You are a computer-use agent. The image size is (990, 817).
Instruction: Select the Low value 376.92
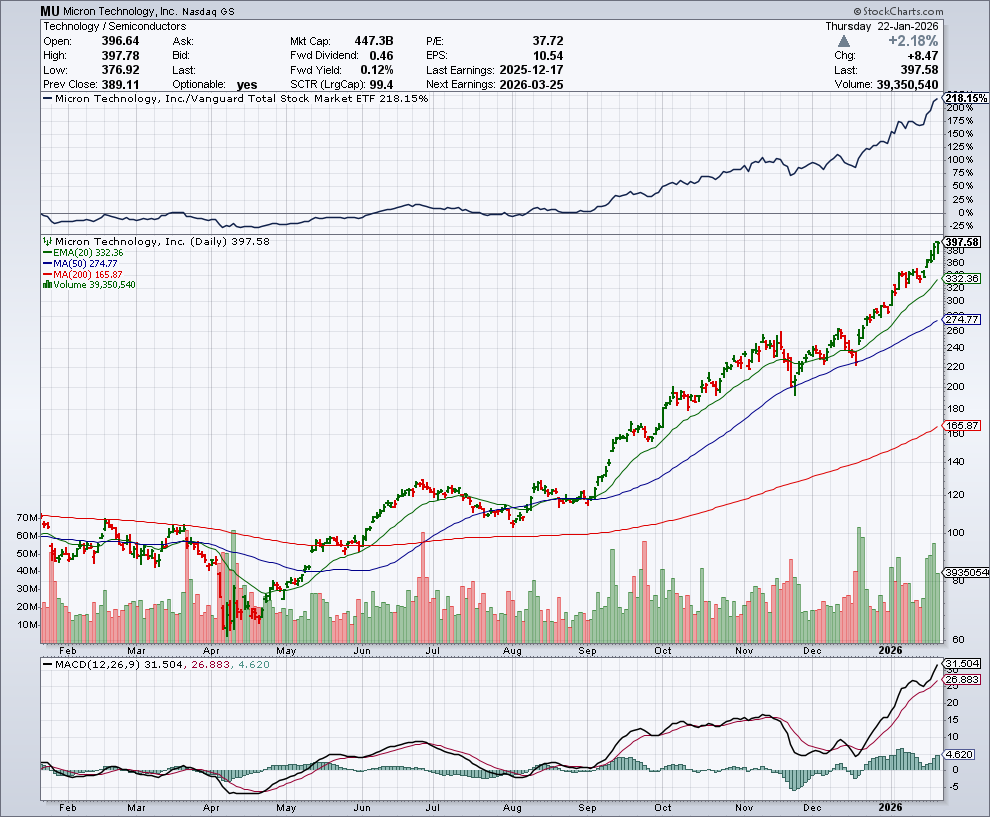pyautogui.click(x=121, y=70)
